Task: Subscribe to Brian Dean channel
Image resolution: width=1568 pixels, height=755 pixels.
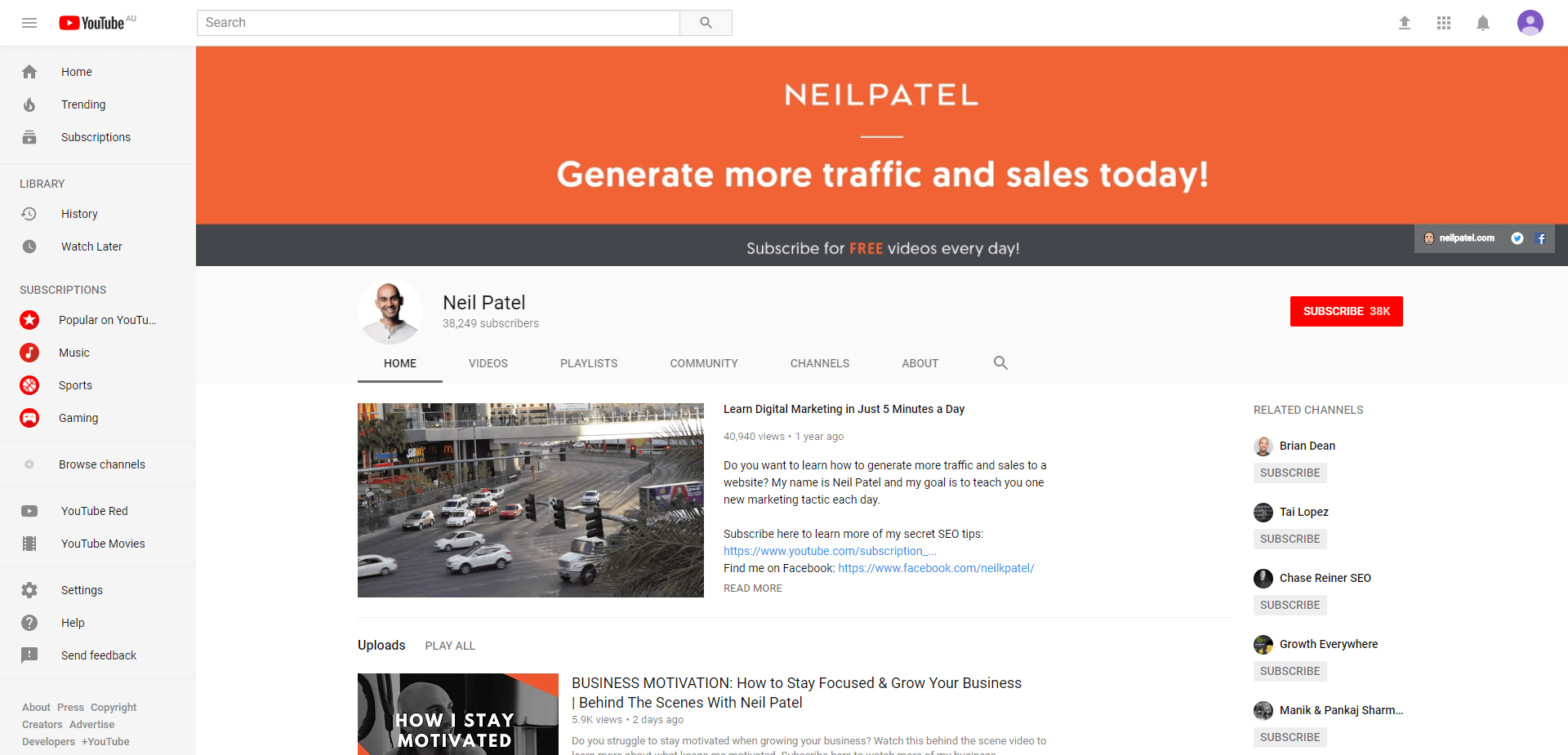Action: point(1290,473)
